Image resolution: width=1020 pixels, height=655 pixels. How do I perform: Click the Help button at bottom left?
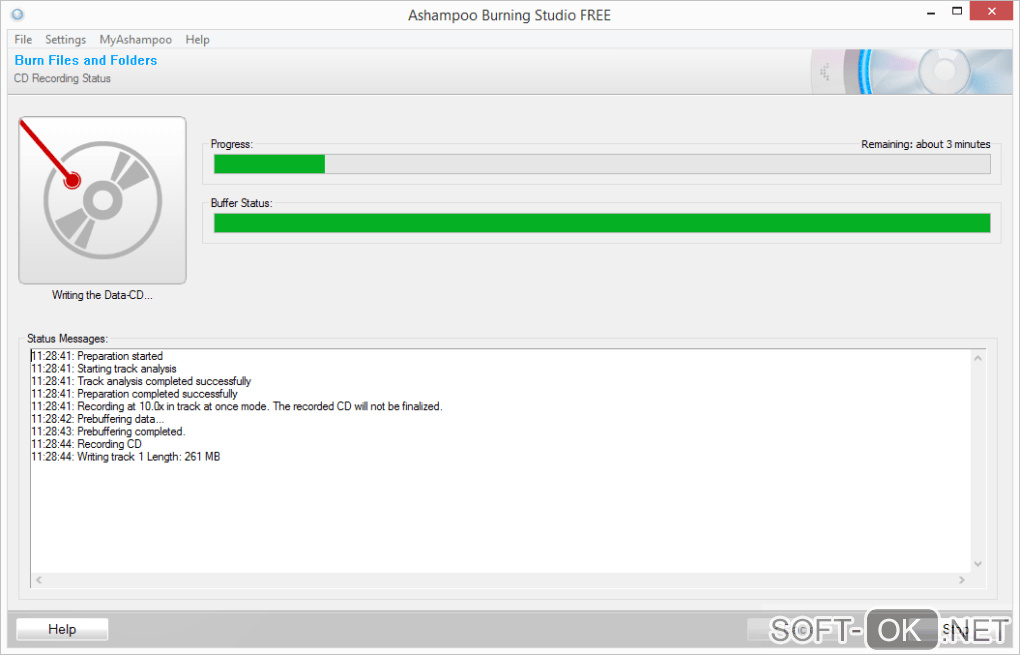click(62, 629)
